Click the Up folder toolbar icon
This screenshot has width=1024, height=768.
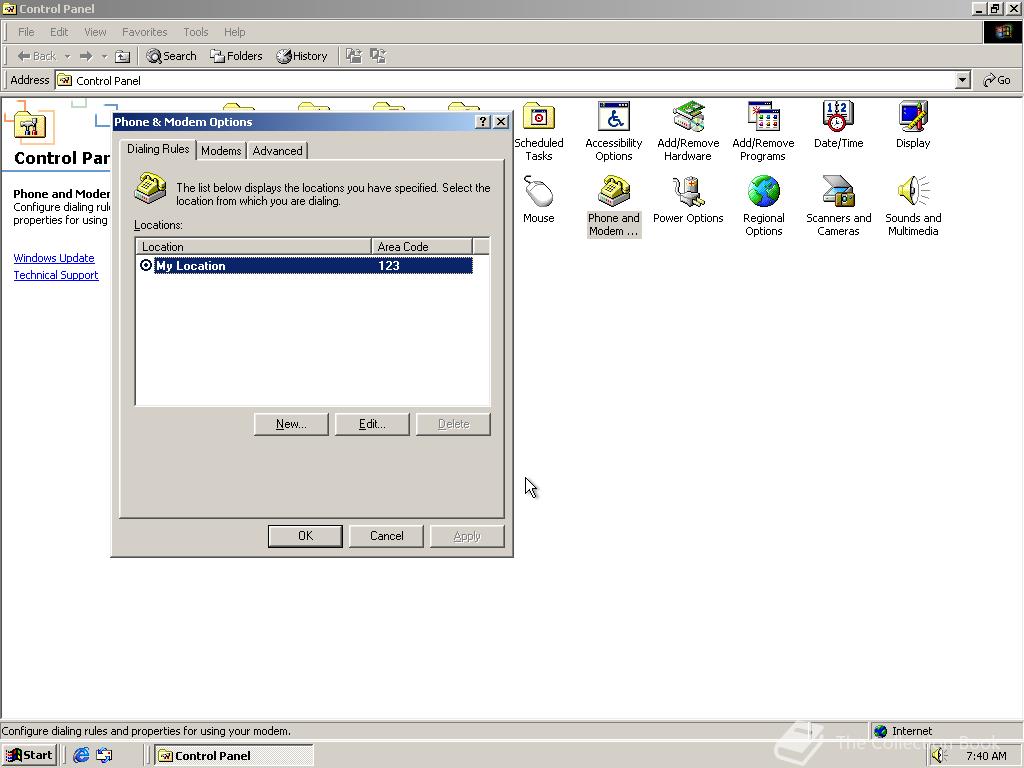tap(122, 56)
